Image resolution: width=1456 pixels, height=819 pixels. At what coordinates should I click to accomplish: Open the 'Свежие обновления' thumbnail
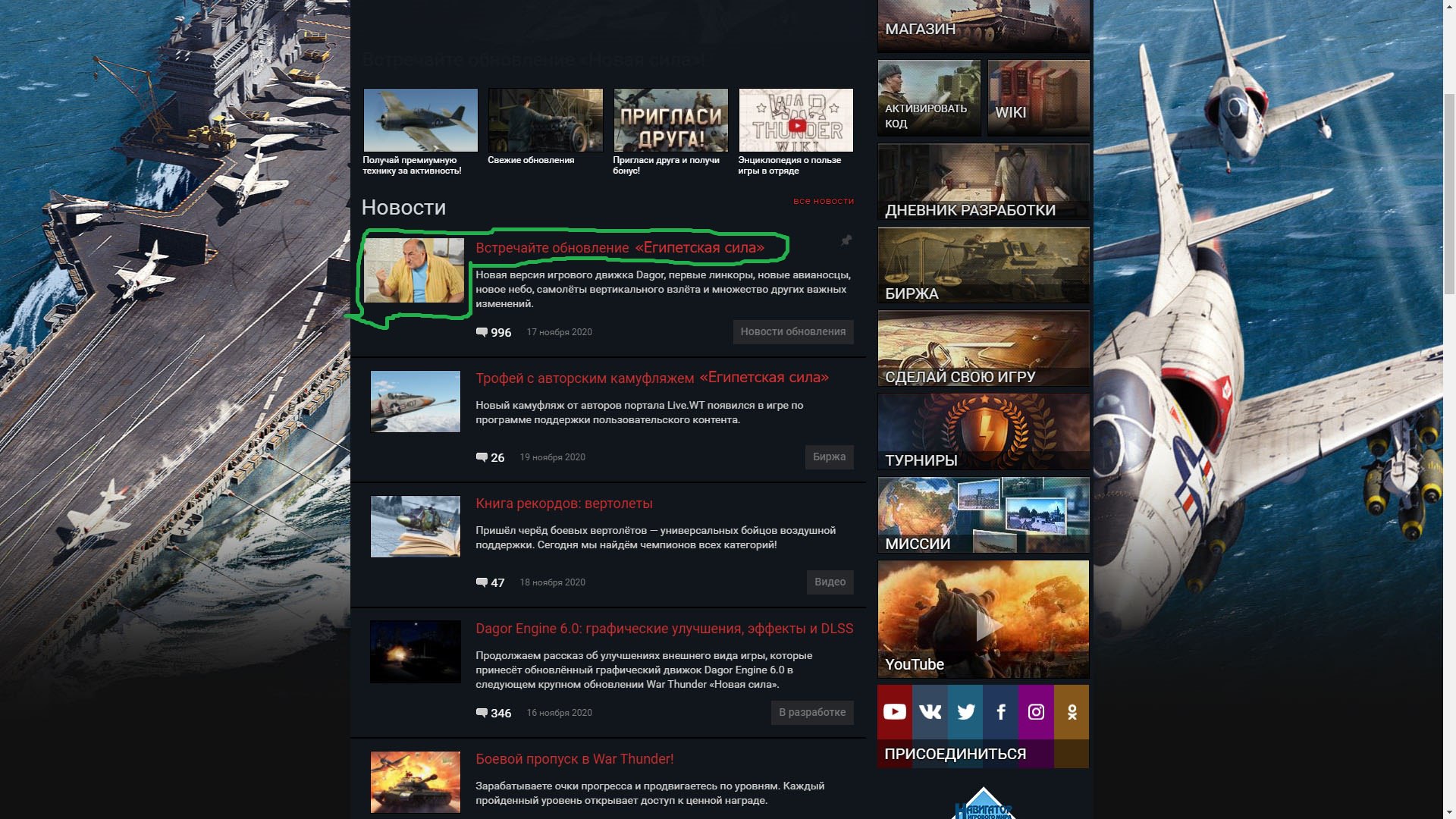(x=546, y=120)
